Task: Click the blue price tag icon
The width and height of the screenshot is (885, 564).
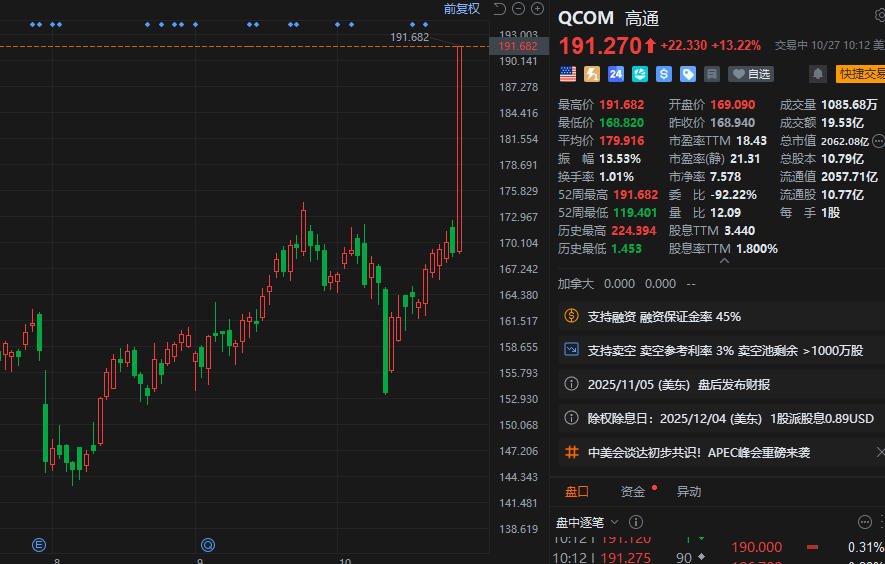Action: (688, 74)
